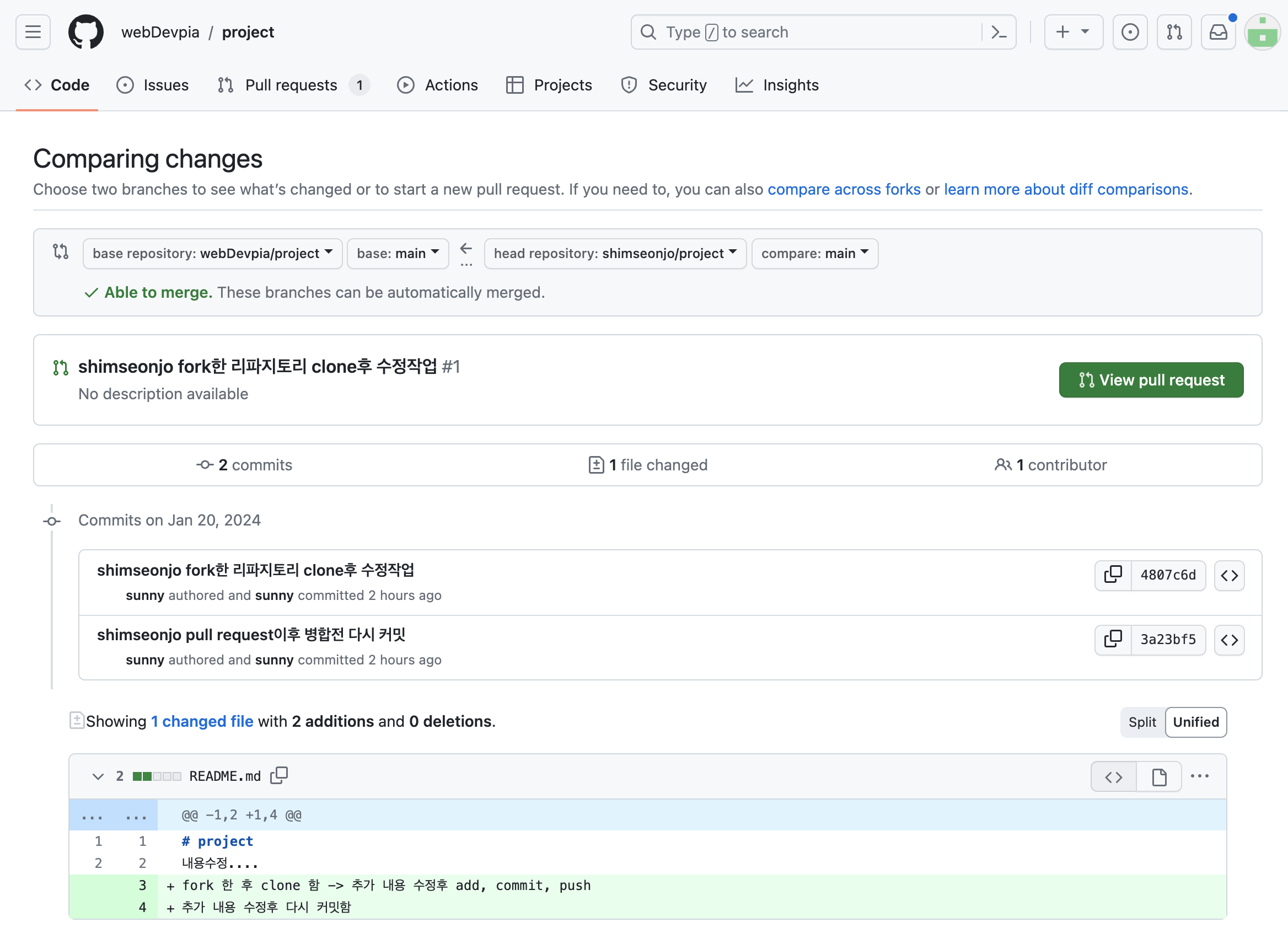Screen dimensions: 1288x933
Task: Open the GitHub command palette terminal icon
Action: pos(999,32)
